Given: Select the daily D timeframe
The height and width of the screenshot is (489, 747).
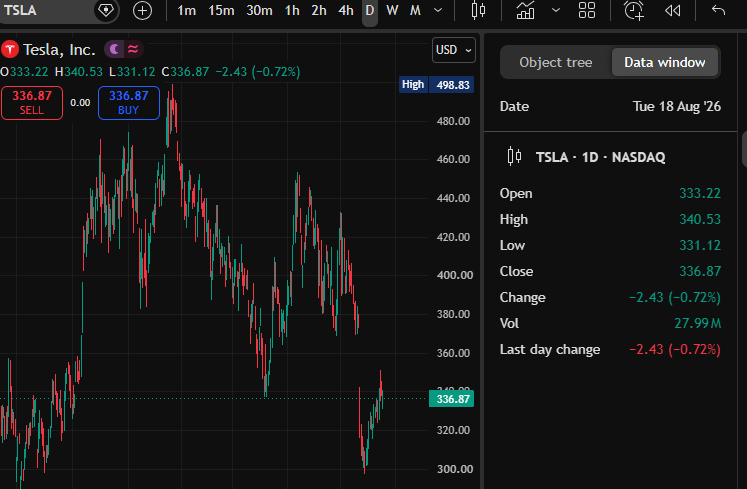Looking at the screenshot, I should coord(370,10).
